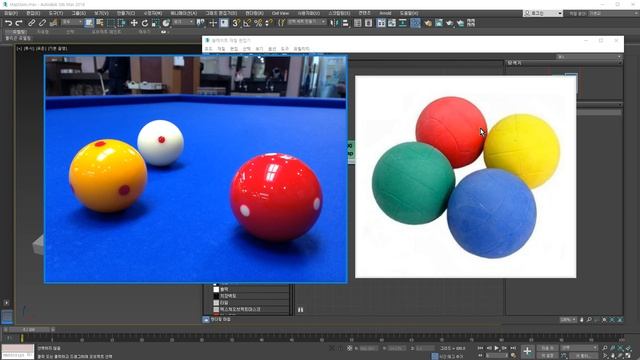
Task: Click the Redo arrow in main toolbar
Action: [19, 23]
